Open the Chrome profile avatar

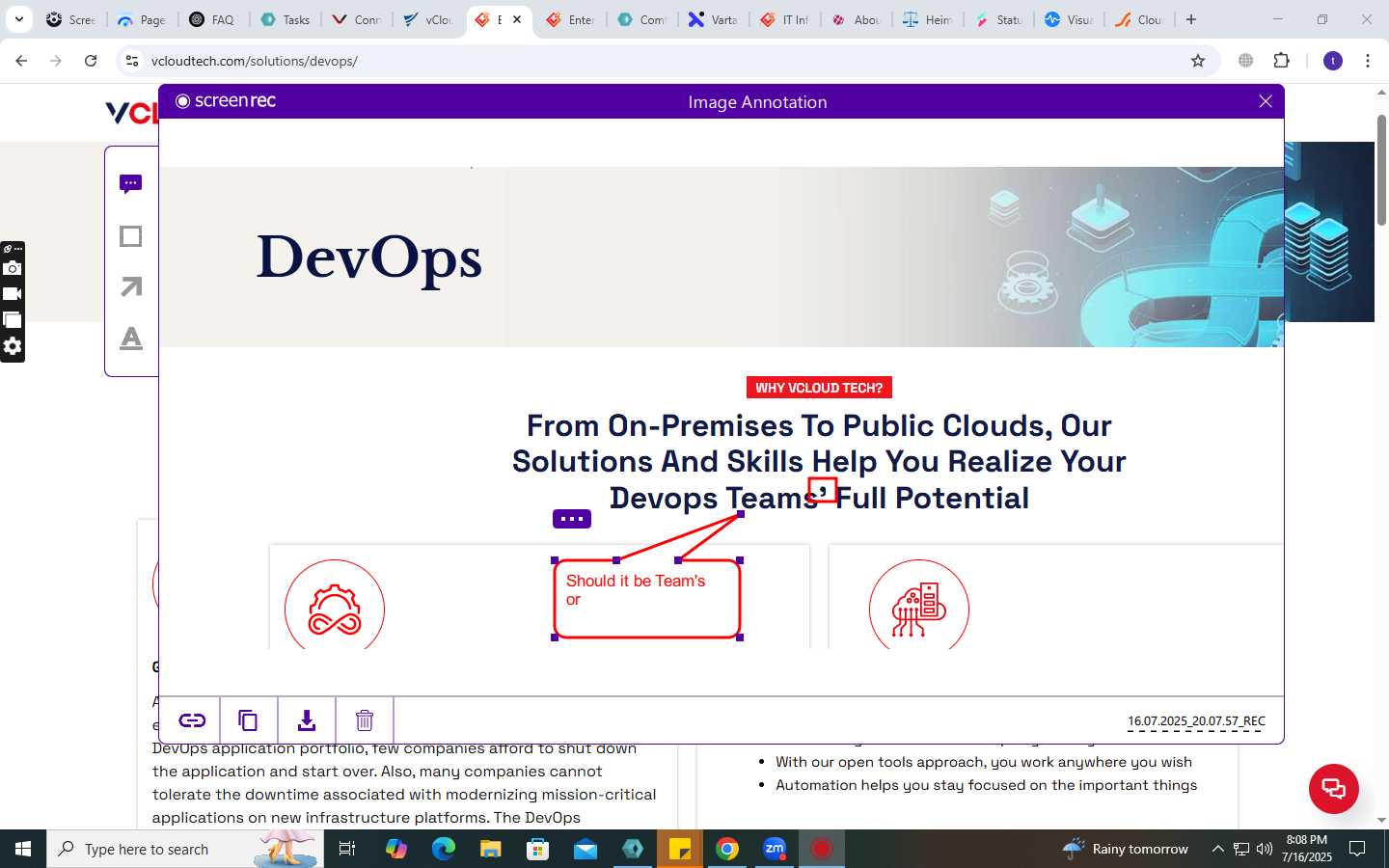(1333, 61)
